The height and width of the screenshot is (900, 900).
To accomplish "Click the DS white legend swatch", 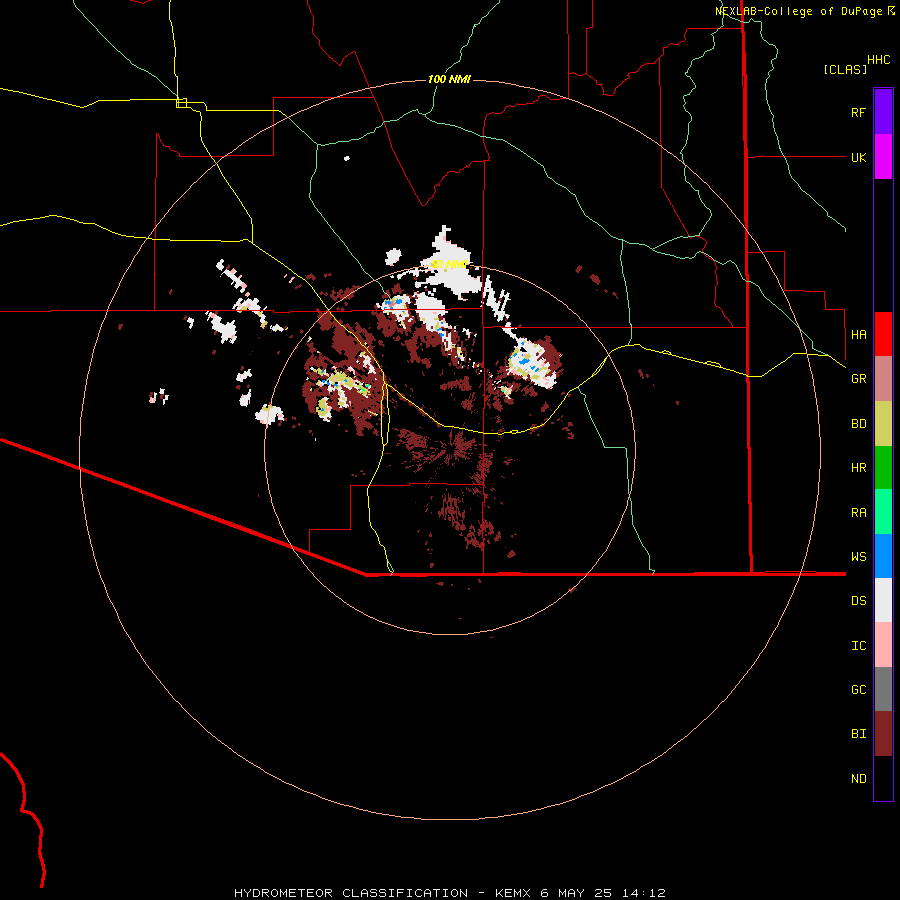I will click(x=883, y=600).
